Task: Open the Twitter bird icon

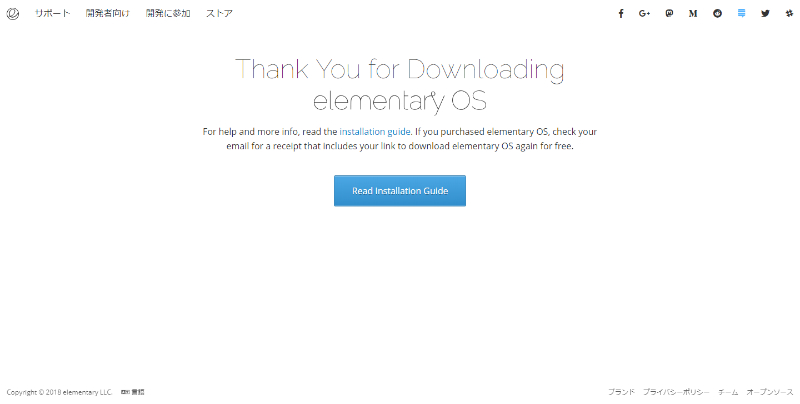Action: pyautogui.click(x=765, y=14)
